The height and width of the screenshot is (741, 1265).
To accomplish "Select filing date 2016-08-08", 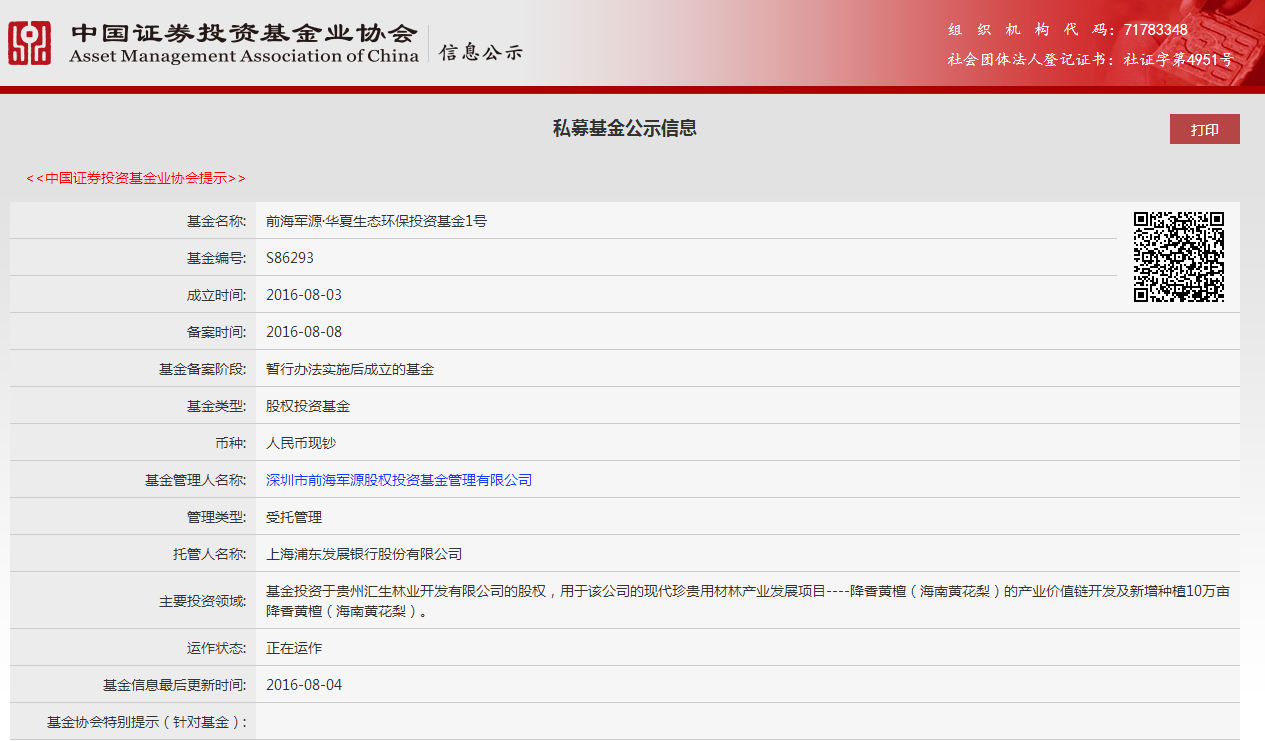I will [x=304, y=332].
